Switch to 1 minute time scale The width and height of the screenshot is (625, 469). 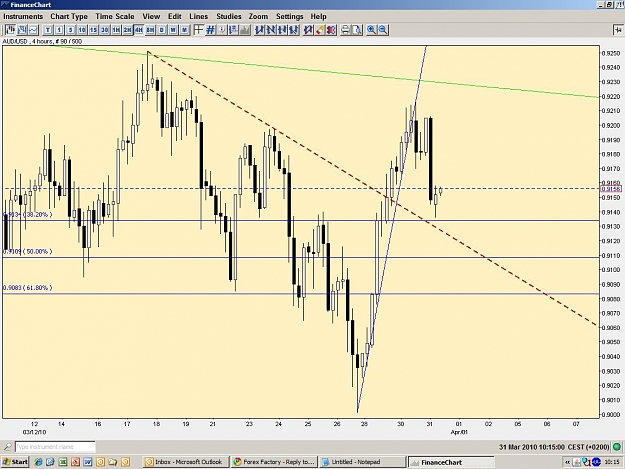coord(59,30)
